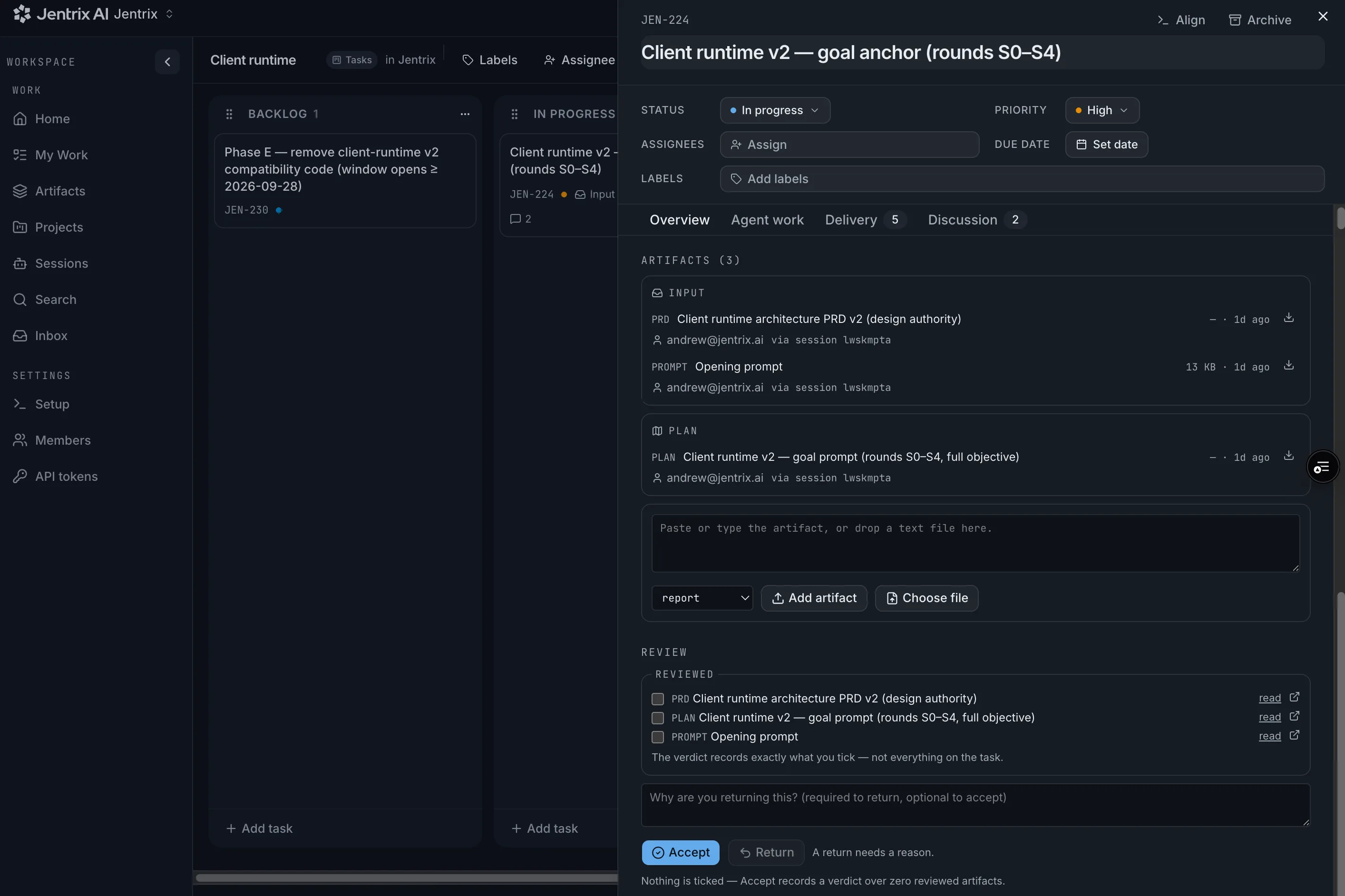The width and height of the screenshot is (1345, 896).
Task: Open the Status dropdown showing In progress
Action: point(775,110)
